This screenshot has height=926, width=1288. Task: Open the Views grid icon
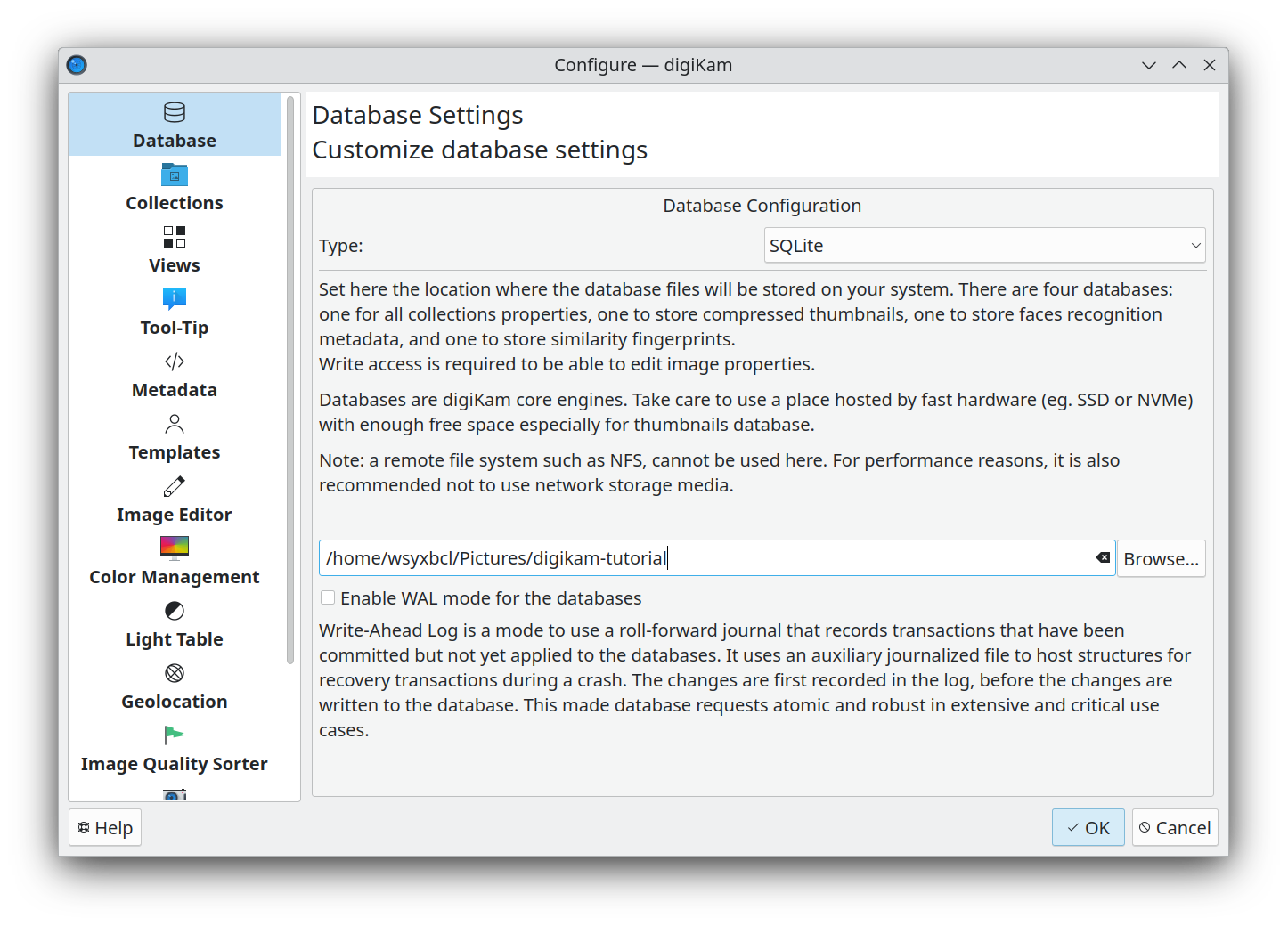(175, 237)
